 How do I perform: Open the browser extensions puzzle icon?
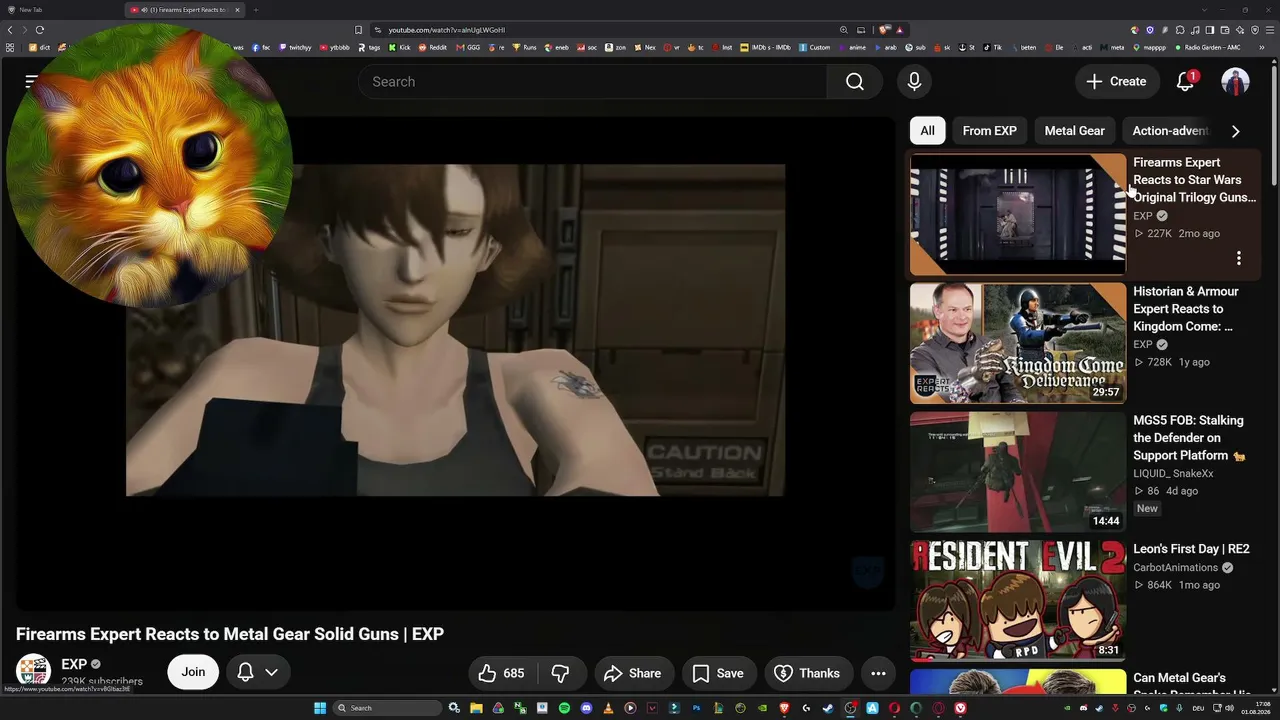tap(1180, 30)
